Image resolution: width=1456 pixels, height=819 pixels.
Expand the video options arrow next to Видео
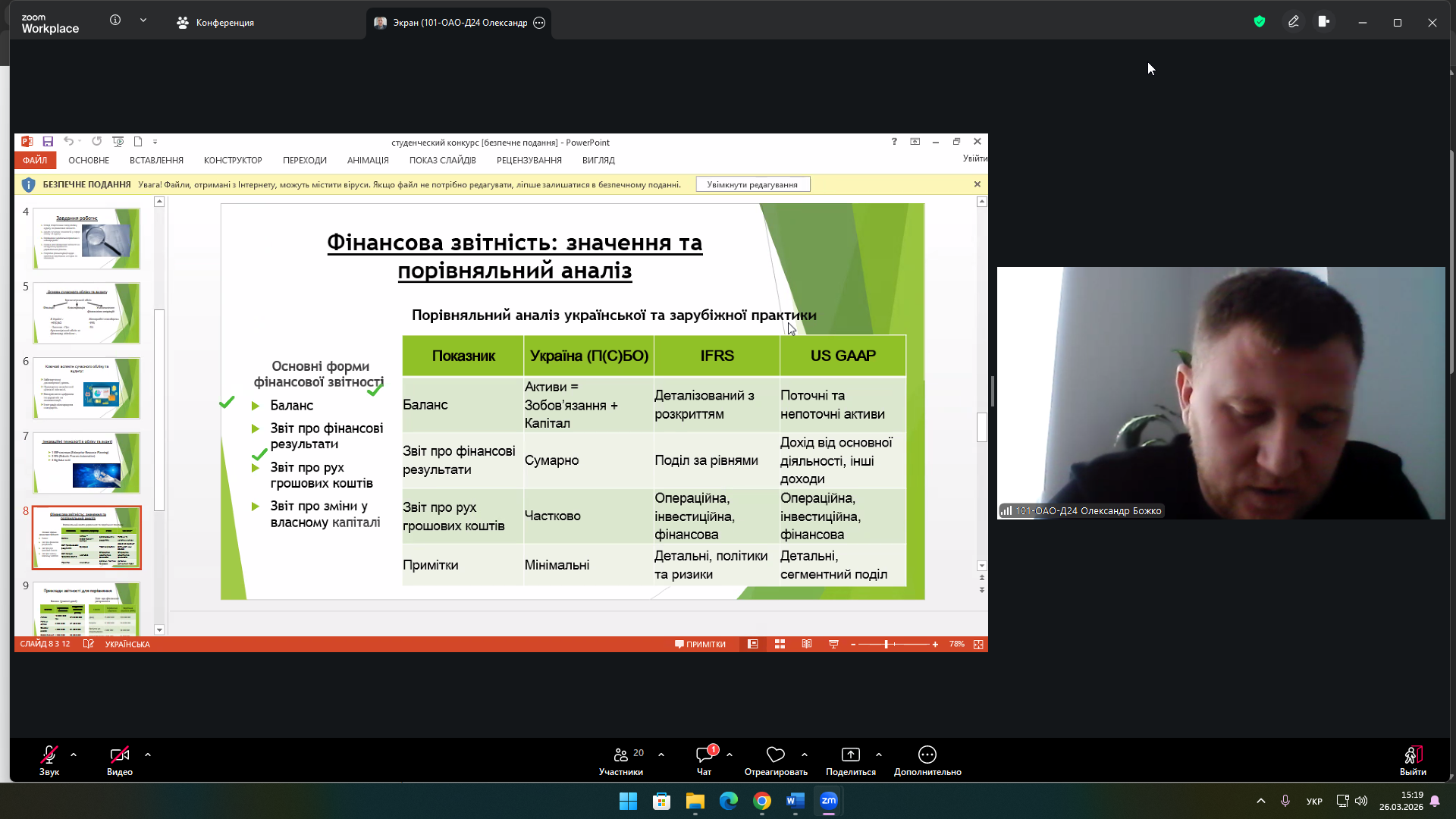(148, 755)
